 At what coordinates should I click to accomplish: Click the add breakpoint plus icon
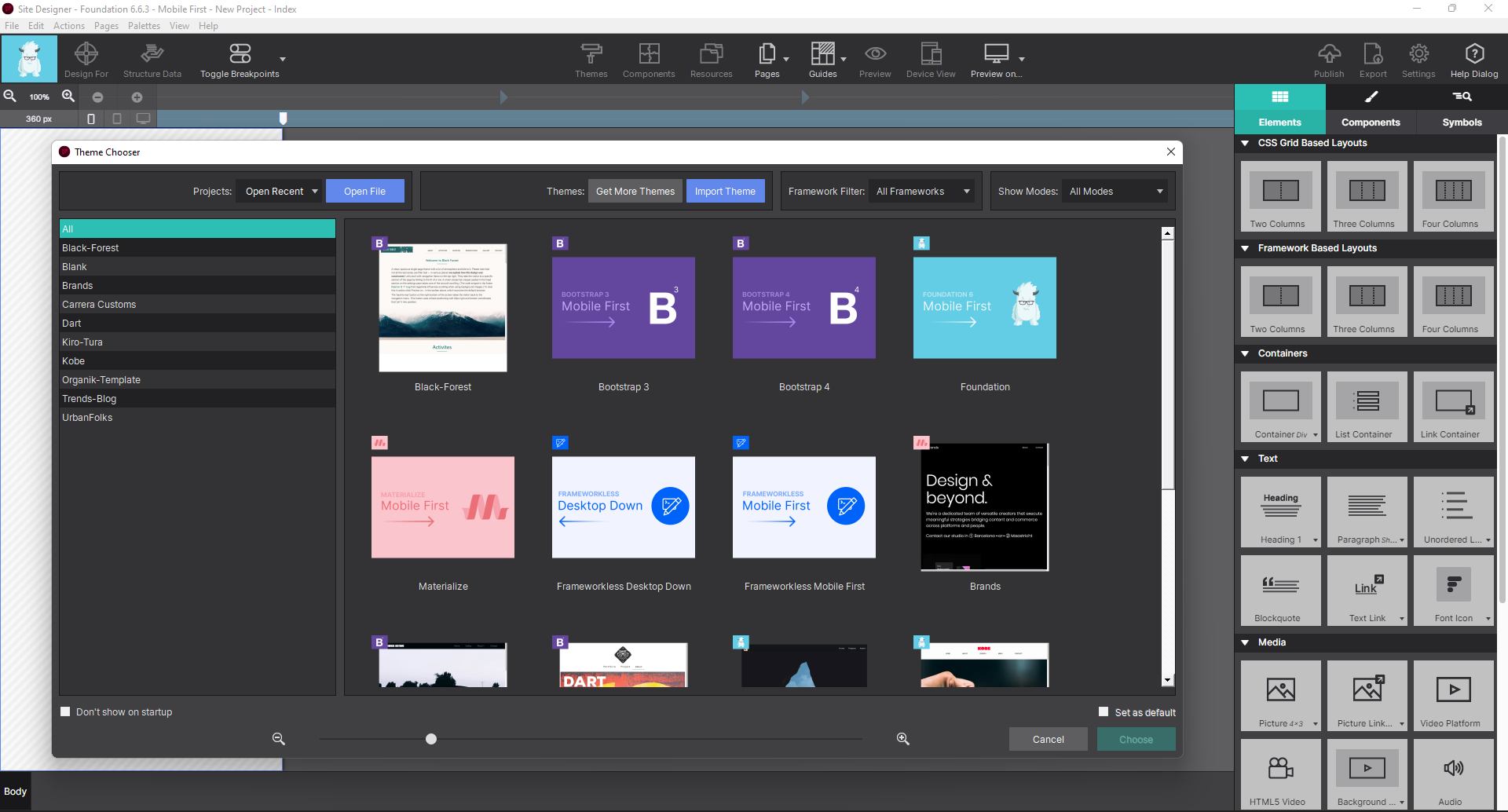point(137,97)
